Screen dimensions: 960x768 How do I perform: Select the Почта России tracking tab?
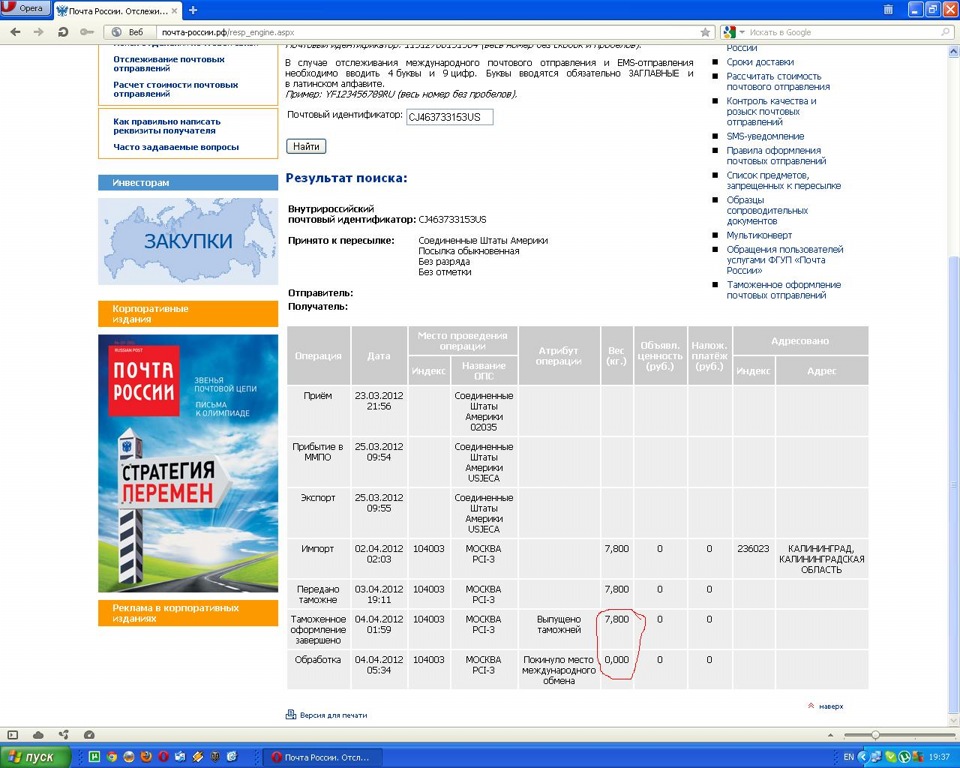click(117, 10)
